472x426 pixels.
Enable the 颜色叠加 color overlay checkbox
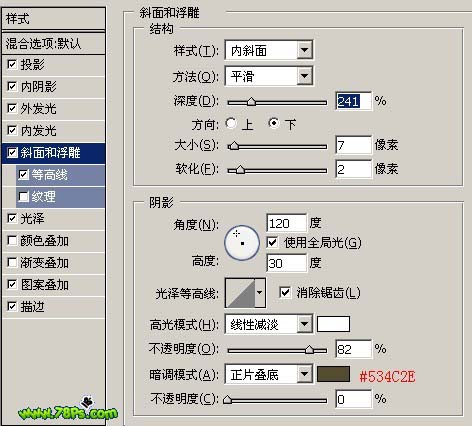coord(12,241)
